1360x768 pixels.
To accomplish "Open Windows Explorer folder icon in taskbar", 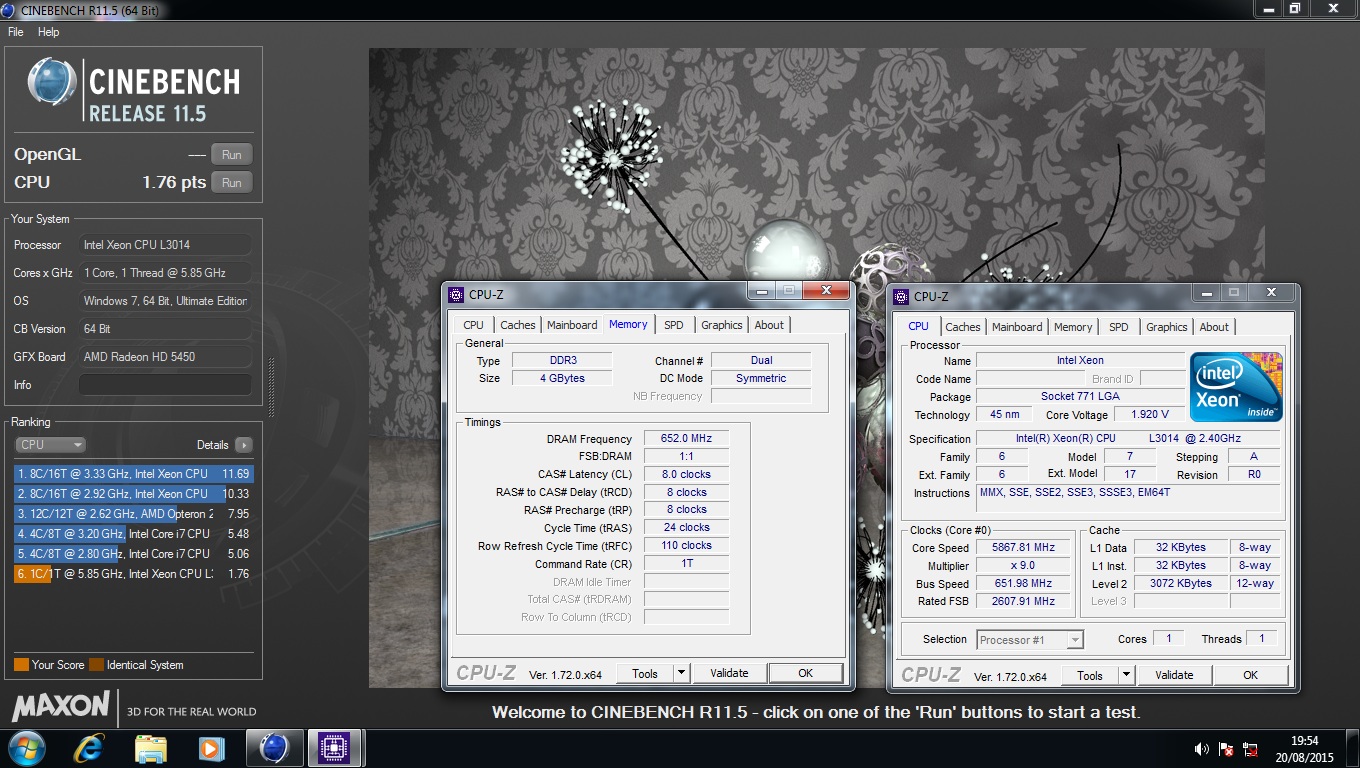I will point(150,748).
